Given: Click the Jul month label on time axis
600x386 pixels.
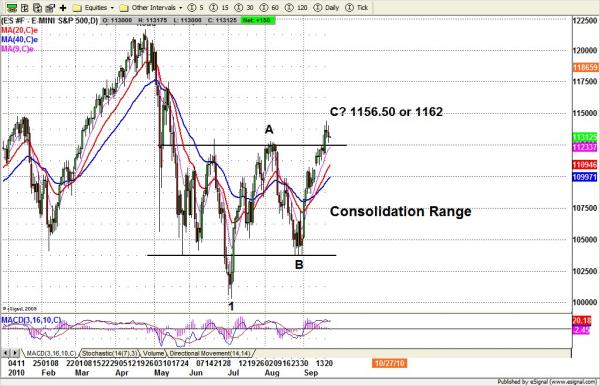Looking at the screenshot, I should point(234,373).
